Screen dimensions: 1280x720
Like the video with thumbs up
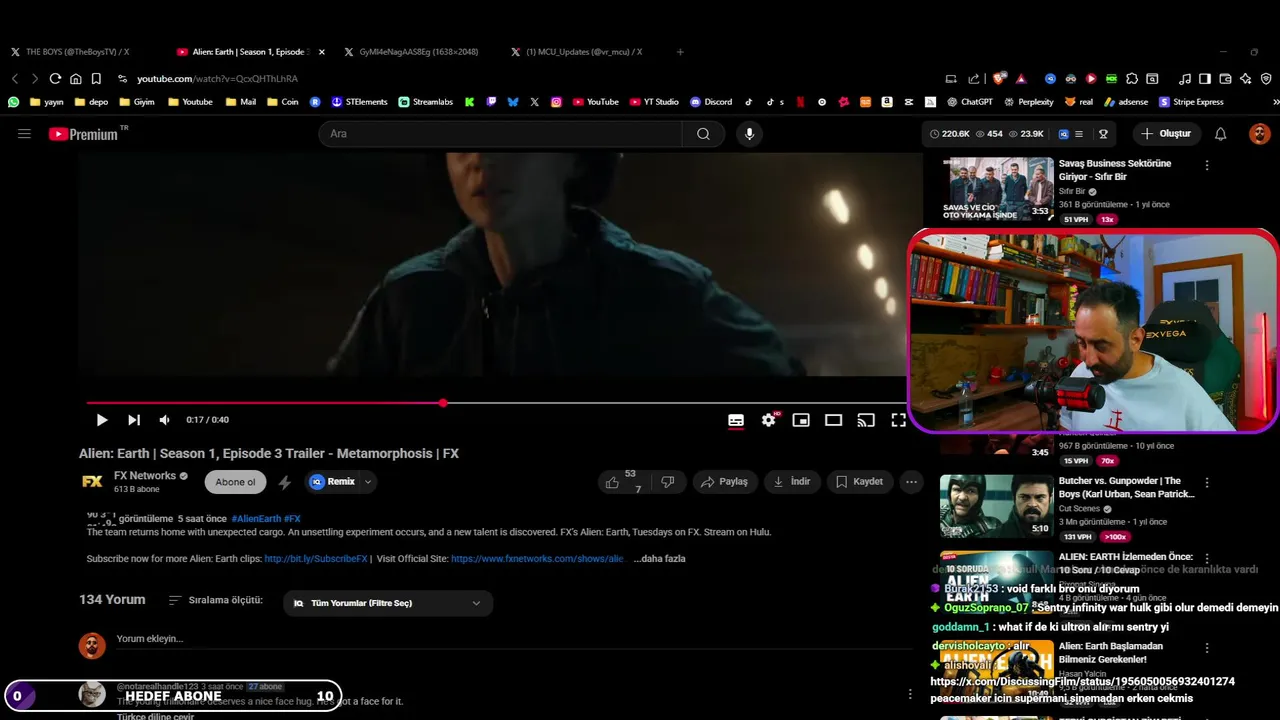coord(612,482)
